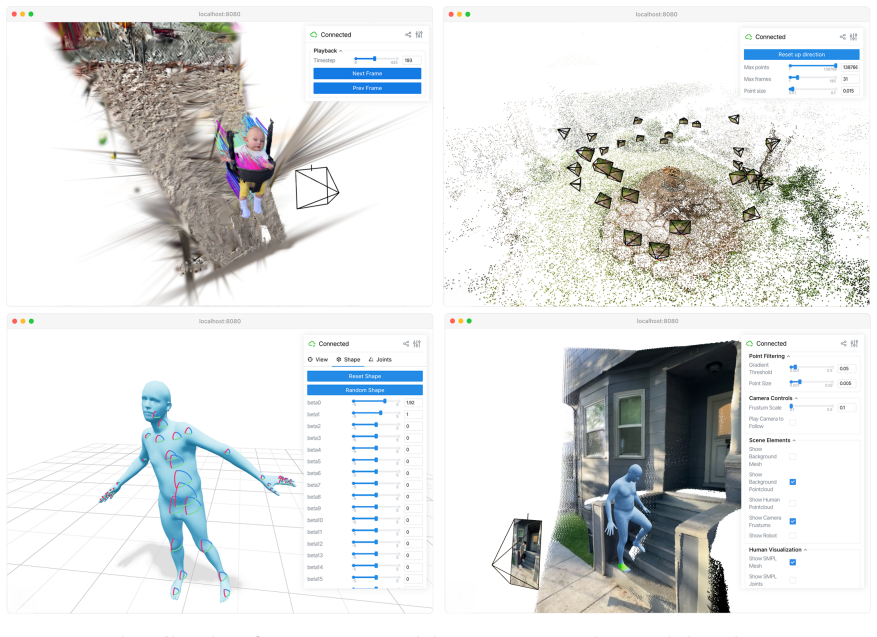Enable Show Background Mesh checkbox
The image size is (877, 637).
793,456
